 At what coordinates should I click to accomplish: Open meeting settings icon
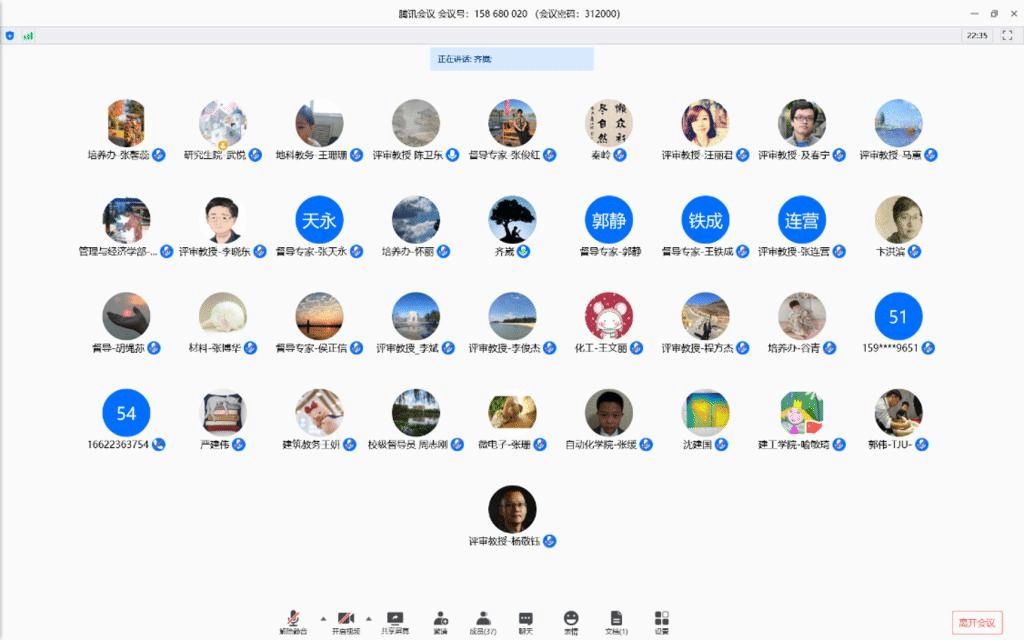coord(662,621)
